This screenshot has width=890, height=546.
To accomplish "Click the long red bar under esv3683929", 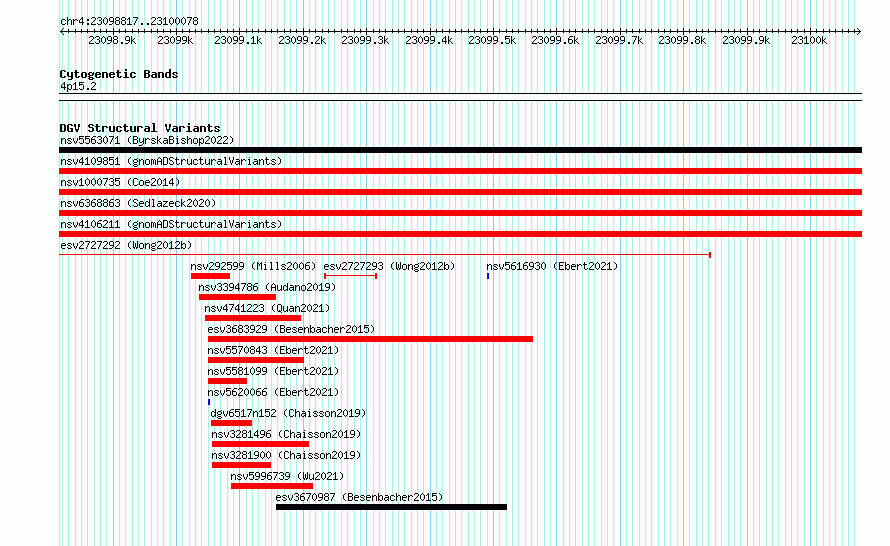I will pos(370,339).
